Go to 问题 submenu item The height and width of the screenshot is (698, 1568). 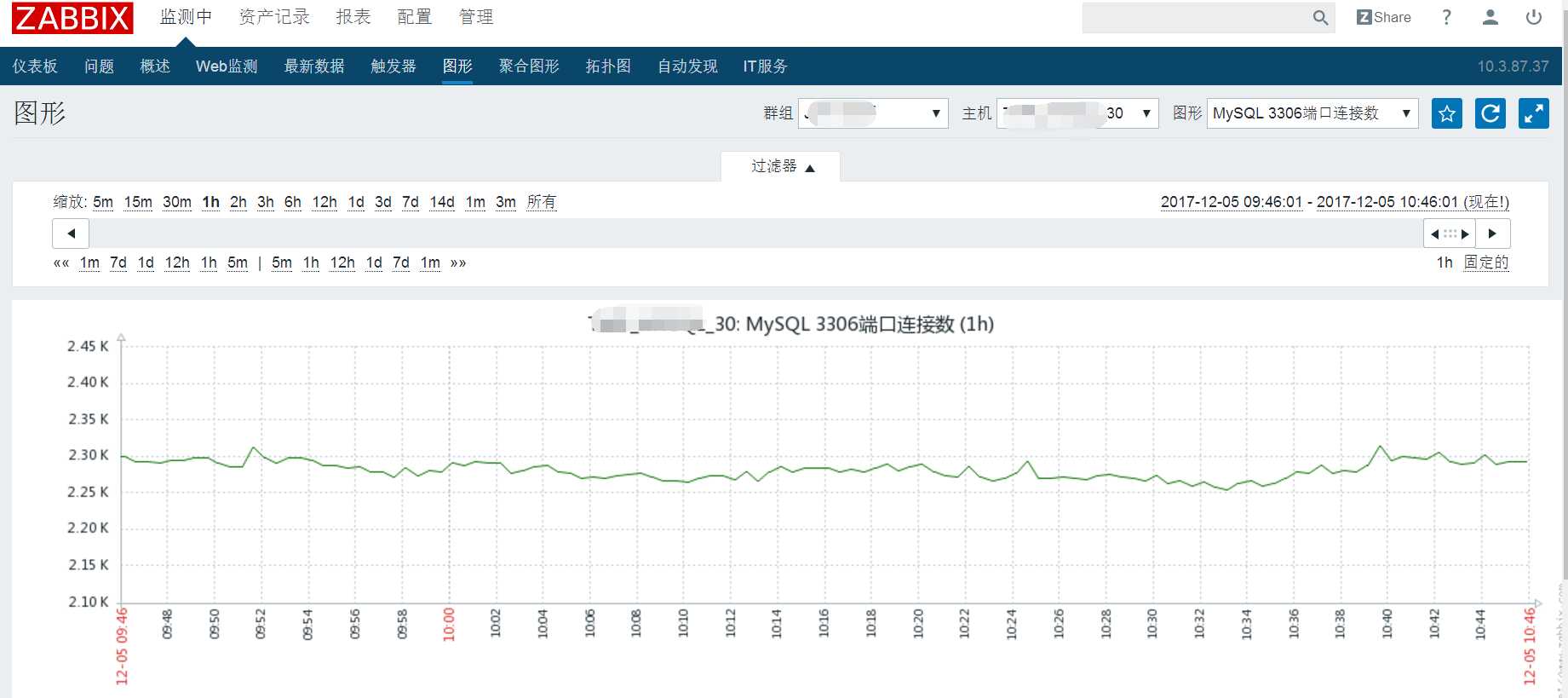coord(100,66)
